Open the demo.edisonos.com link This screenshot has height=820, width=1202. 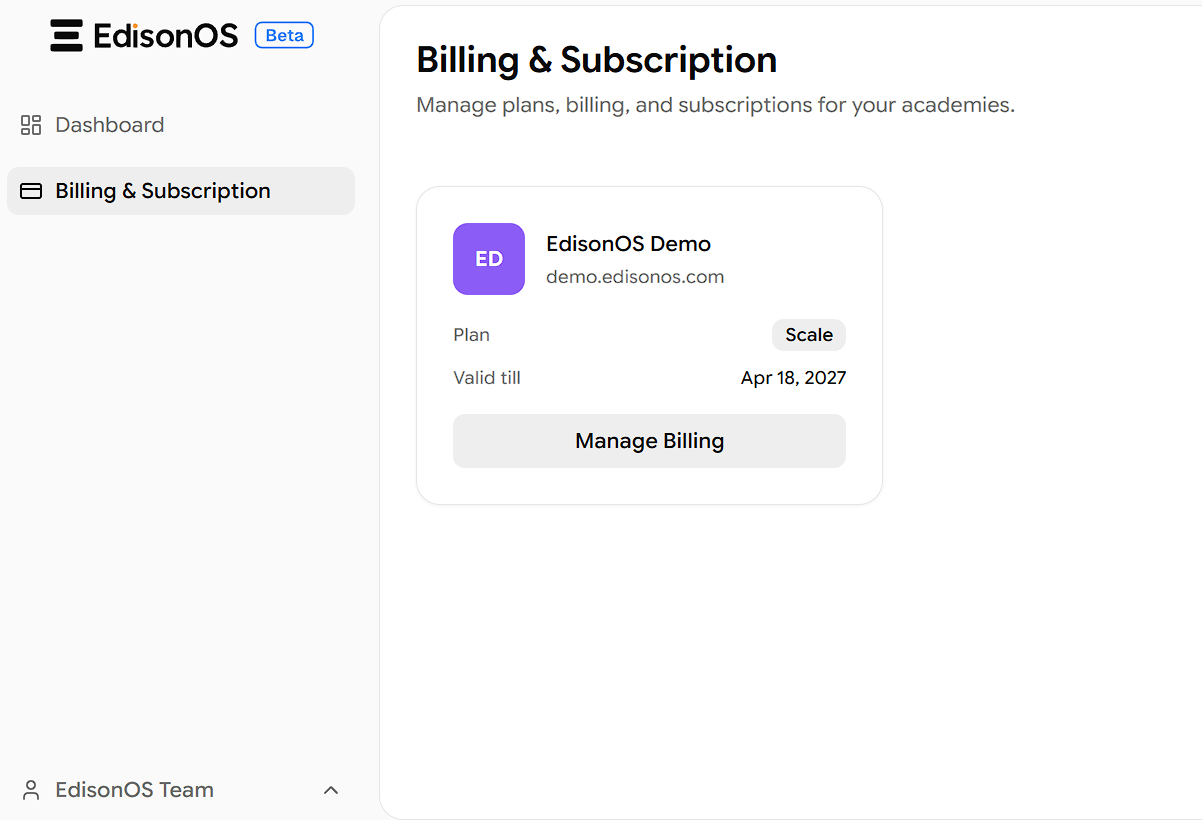[635, 277]
